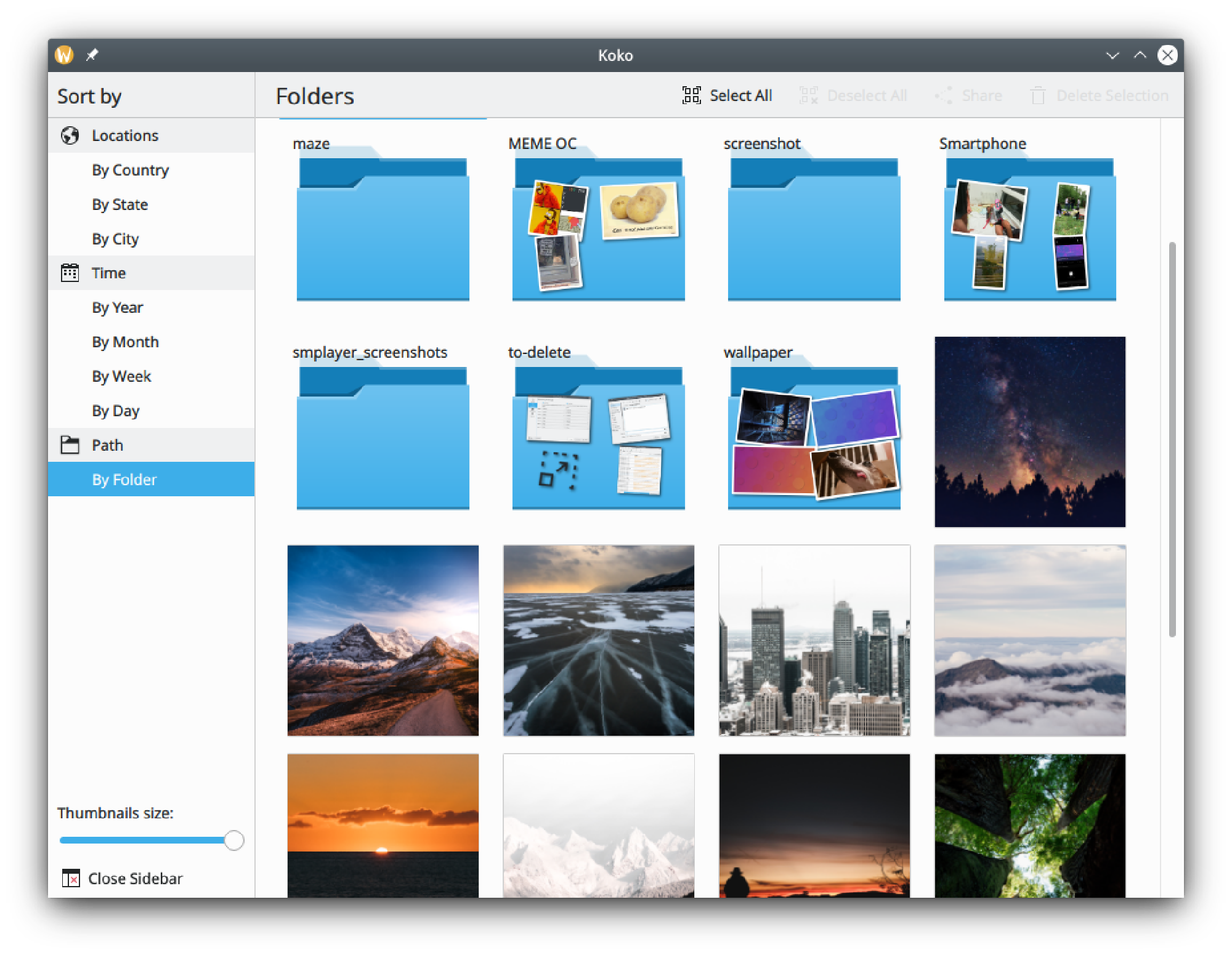Click the Select All icon in the toolbar
Screen dimensions: 1232x955
tap(691, 95)
